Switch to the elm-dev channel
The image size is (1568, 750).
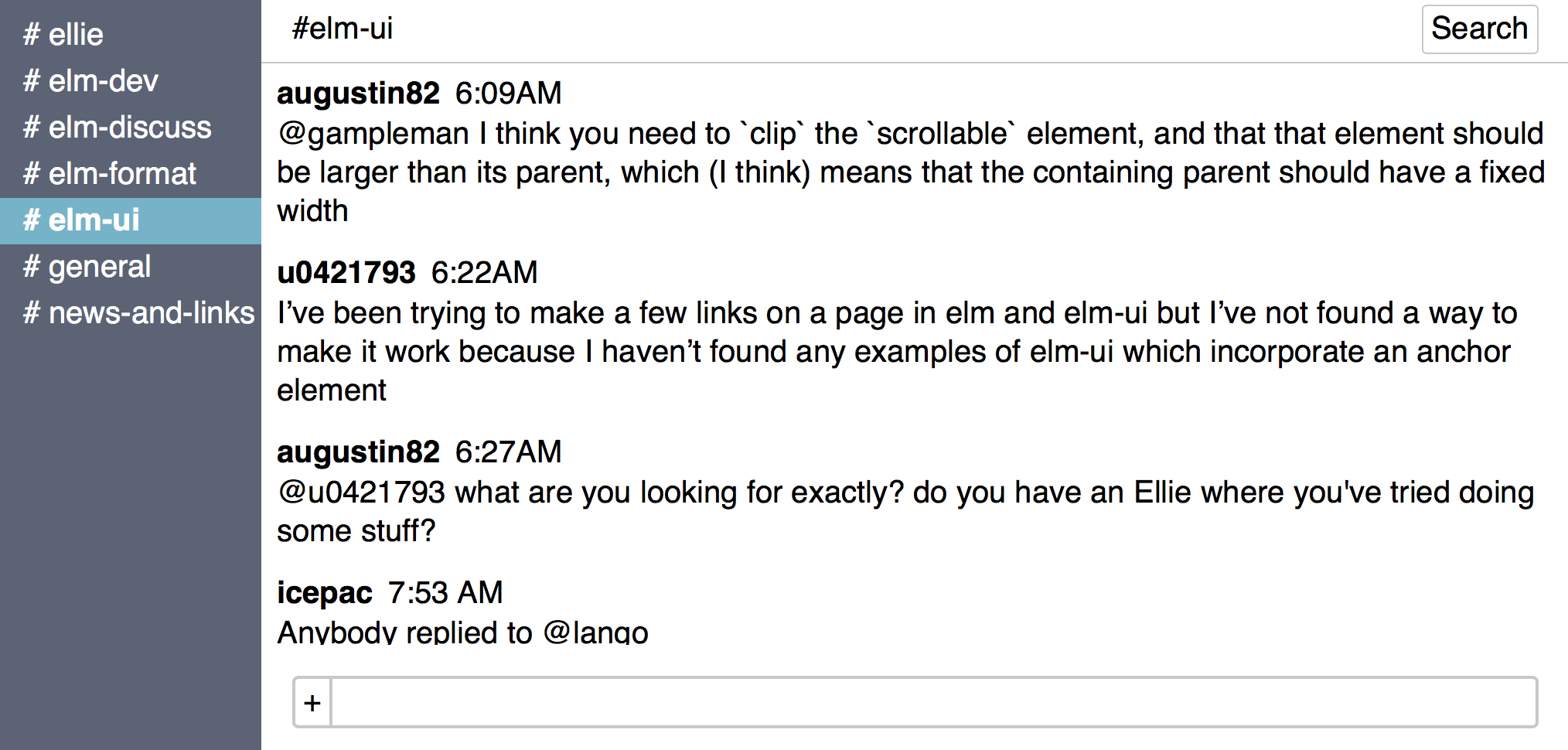tap(131, 81)
